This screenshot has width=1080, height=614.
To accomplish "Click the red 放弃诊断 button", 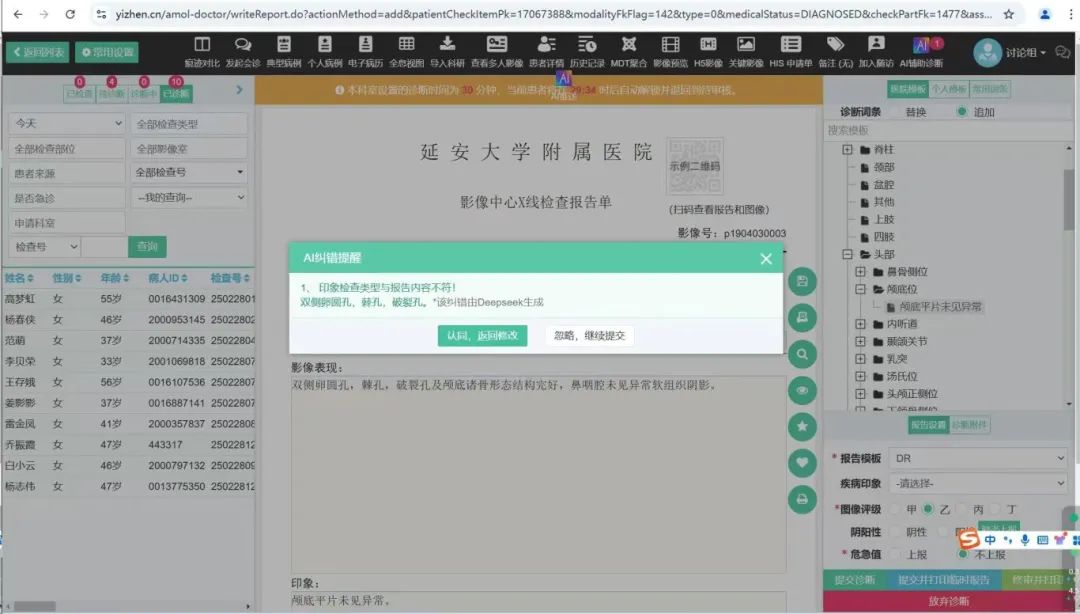I will click(948, 602).
